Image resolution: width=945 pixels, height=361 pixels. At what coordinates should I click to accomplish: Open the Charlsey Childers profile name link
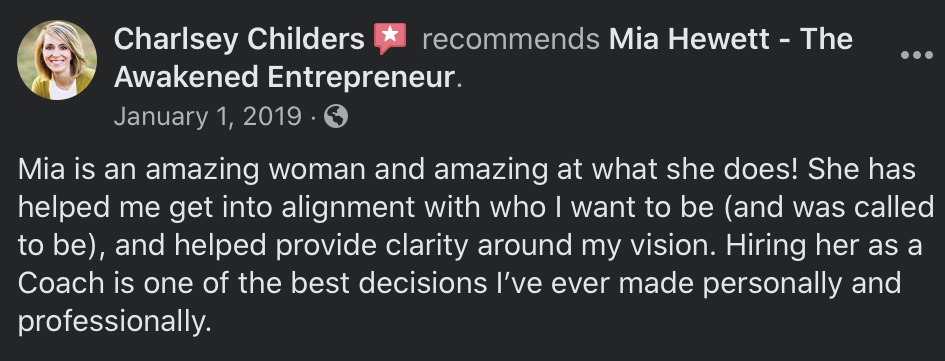point(239,40)
